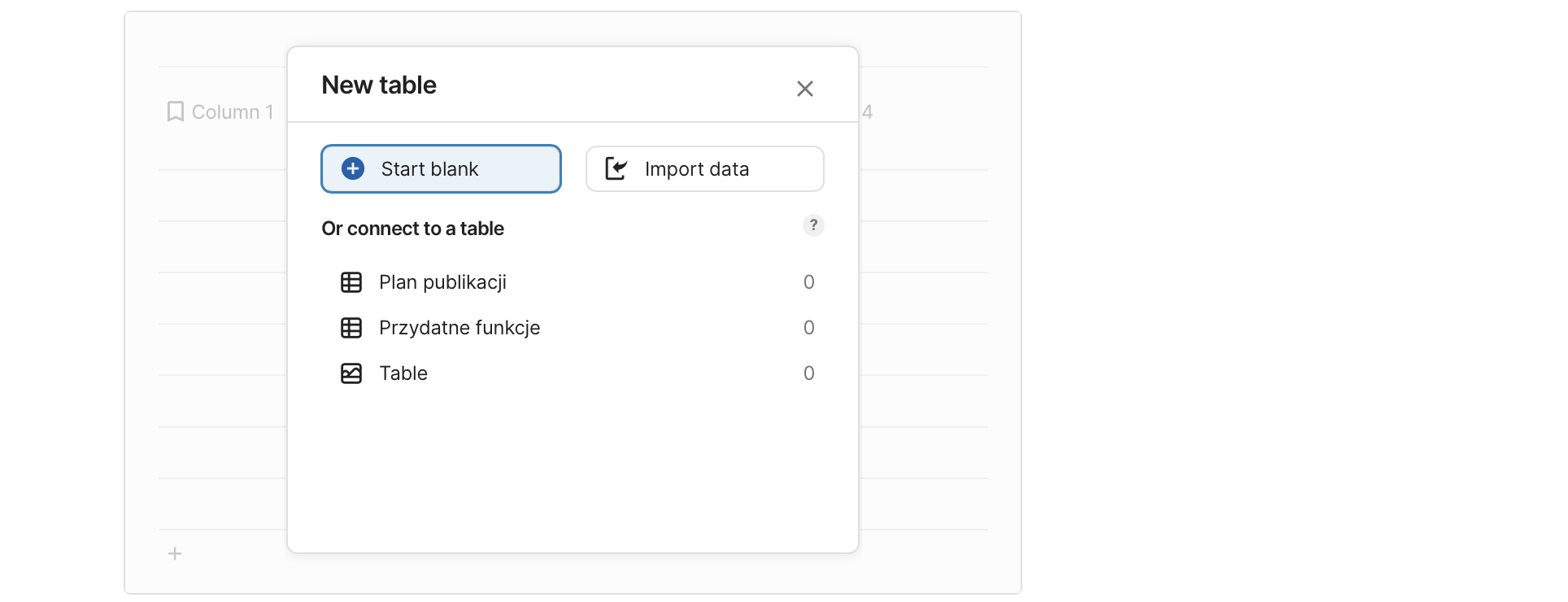Click the count 0 beside Przydatne funkcje
This screenshot has width=1568, height=602.
pos(808,328)
